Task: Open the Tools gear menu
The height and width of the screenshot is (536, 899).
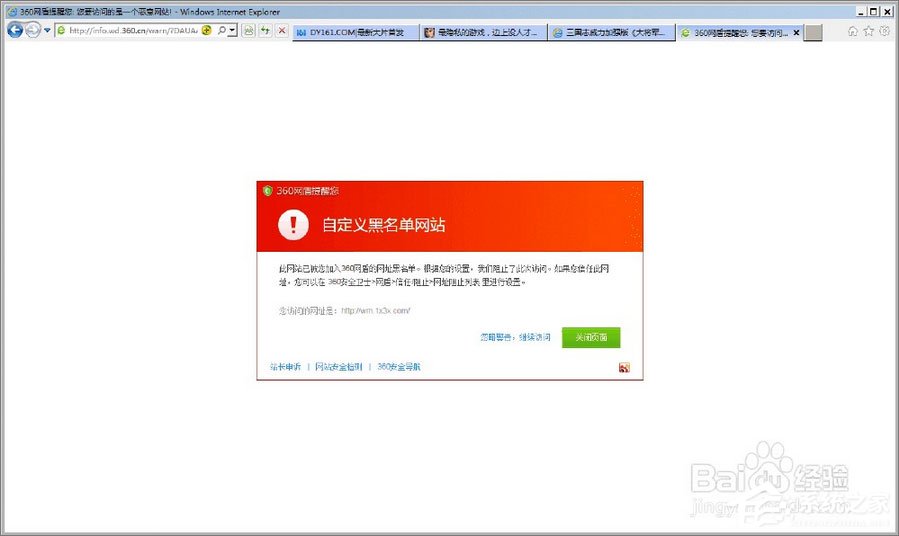Action: coord(884,31)
